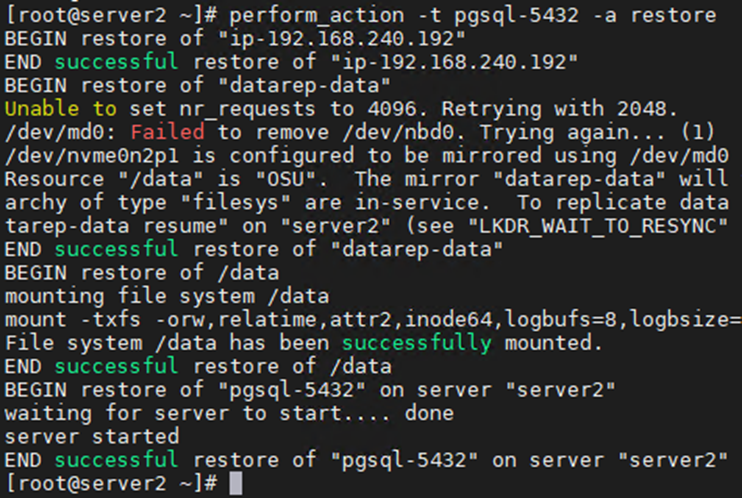The height and width of the screenshot is (498, 742).
Task: Click the '/dev/nvme0n2p1 is configured to be mirrored' line
Action: pos(367,156)
